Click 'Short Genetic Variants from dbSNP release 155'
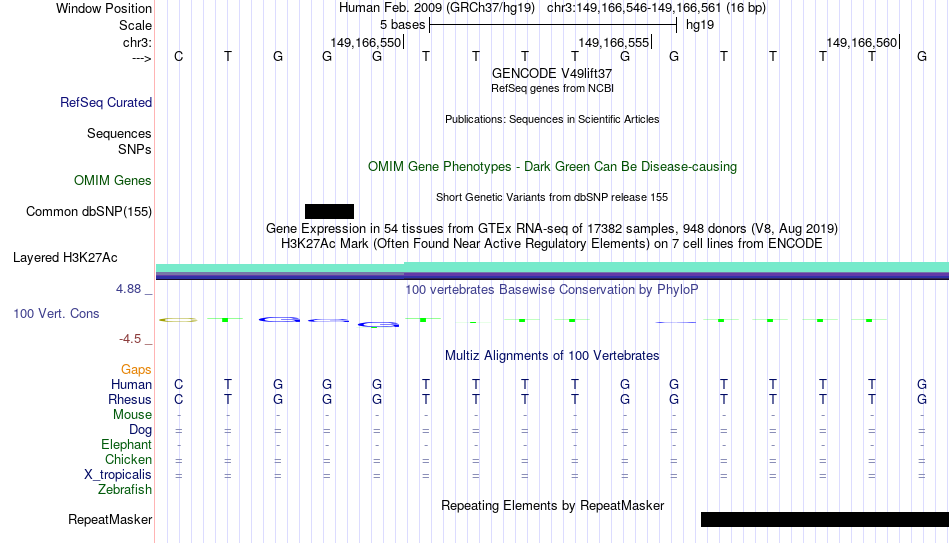Viewport: 950px width, 543px height. click(552, 198)
